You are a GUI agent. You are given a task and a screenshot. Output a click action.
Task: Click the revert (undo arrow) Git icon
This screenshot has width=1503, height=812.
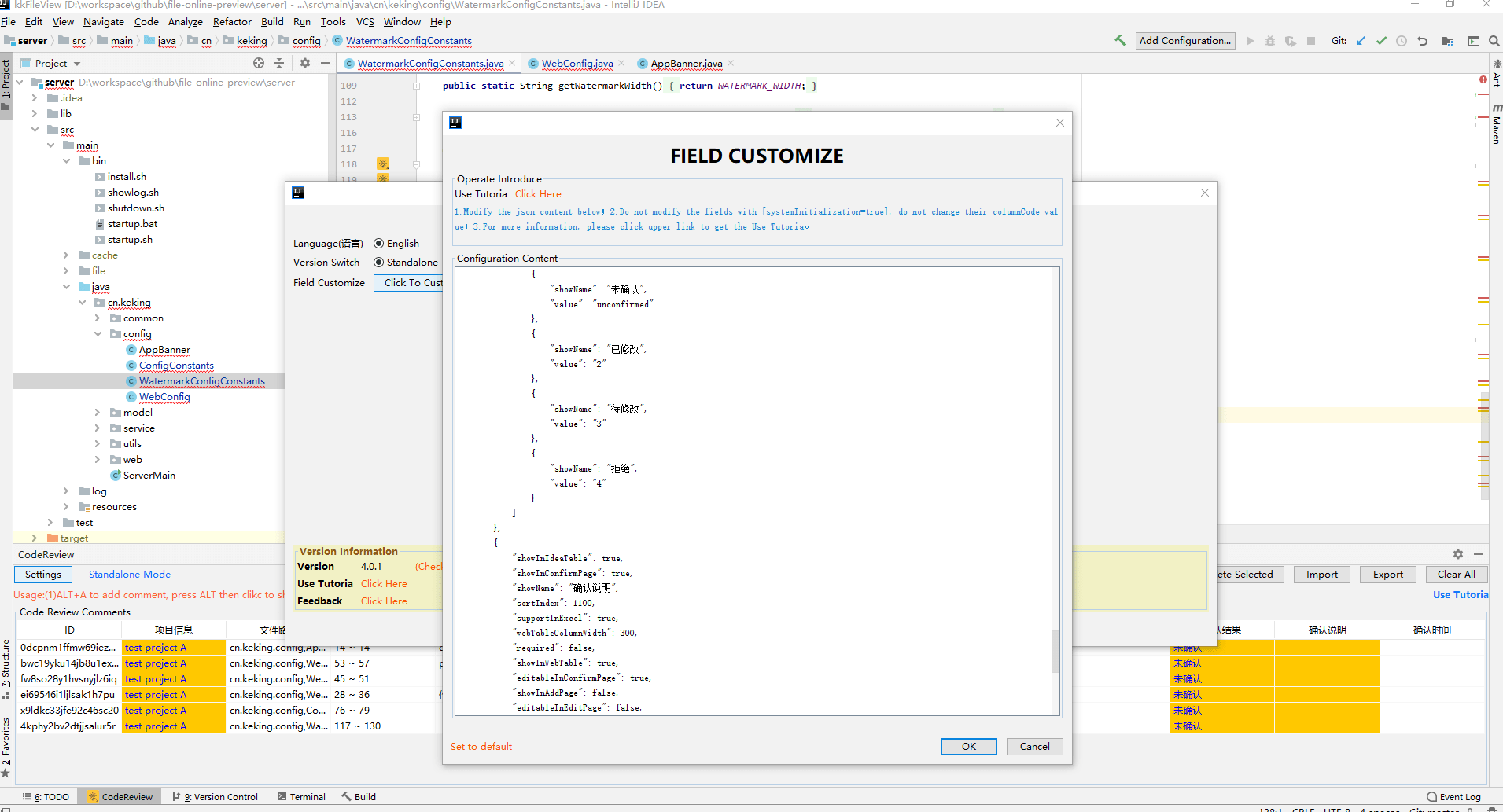[x=1422, y=40]
